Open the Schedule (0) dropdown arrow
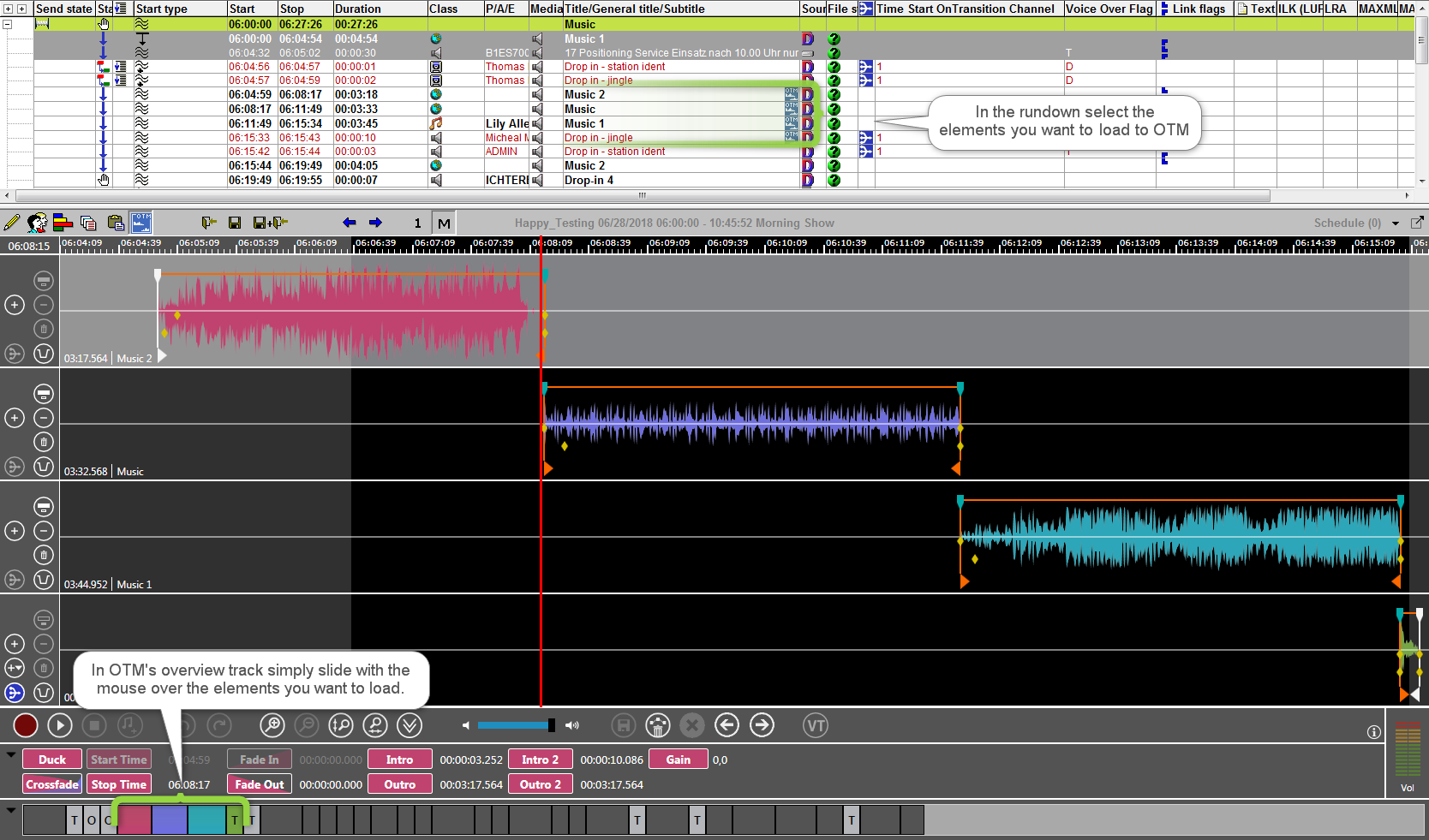 (x=1396, y=223)
